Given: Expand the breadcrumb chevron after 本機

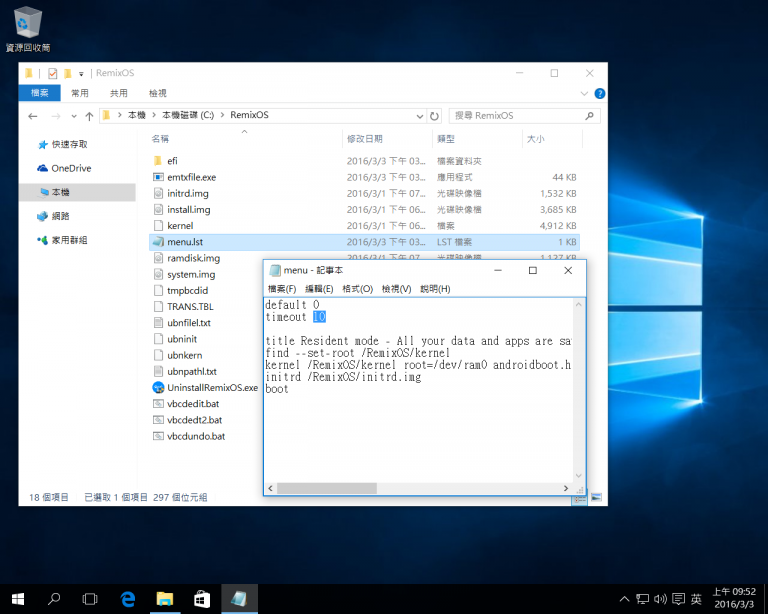Looking at the screenshot, I should click(154, 115).
